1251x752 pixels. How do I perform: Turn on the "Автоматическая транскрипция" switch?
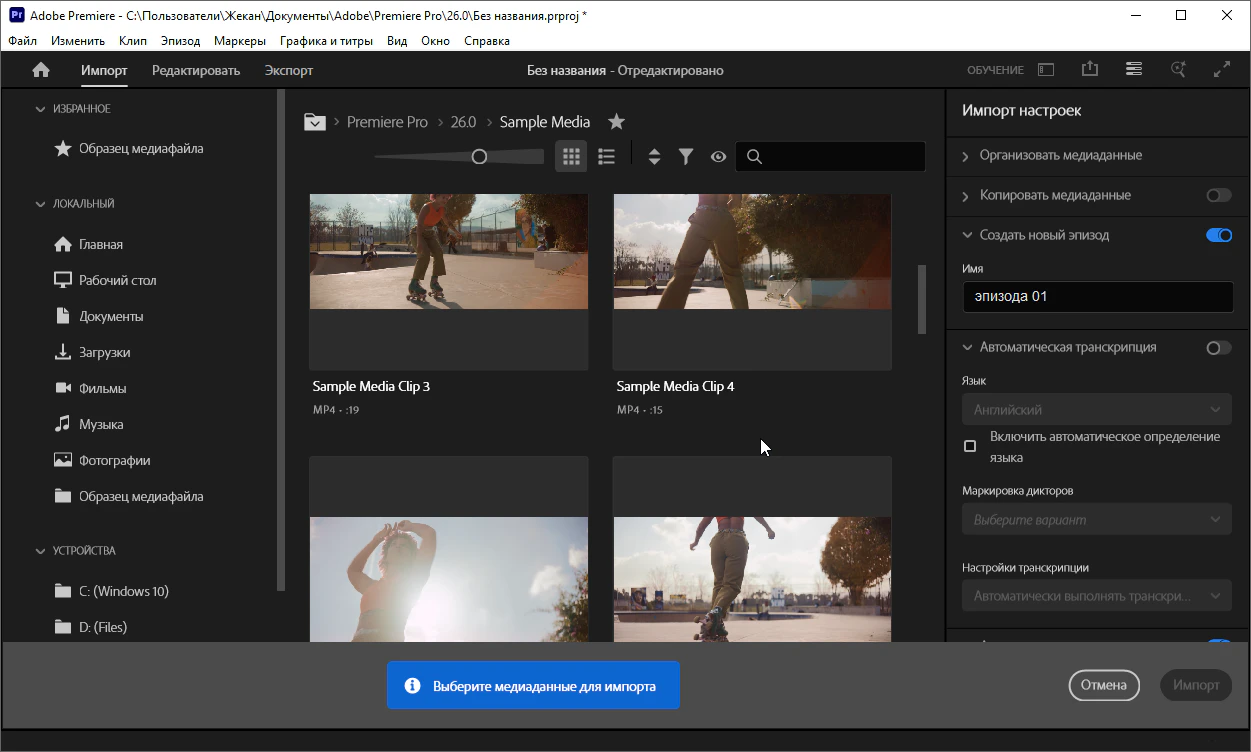[1218, 348]
